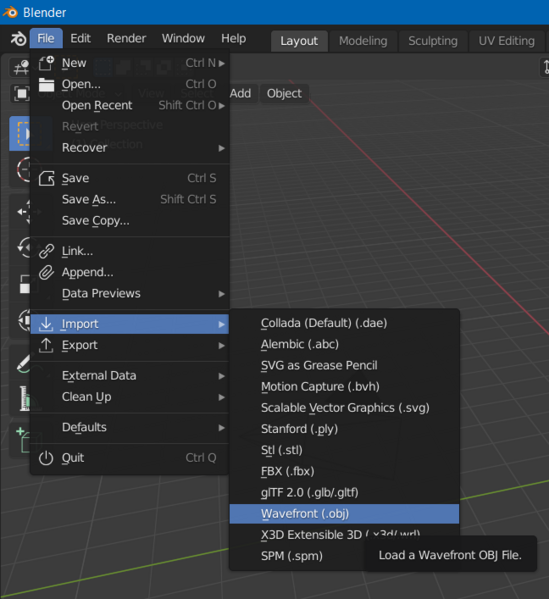Open the Object menu in viewport header
Screen dimensions: 549x599
(x=284, y=94)
